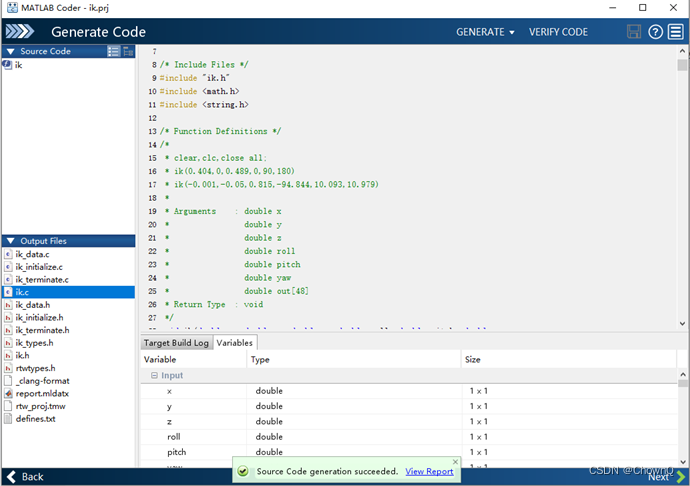Open the View Report link

[x=429, y=471]
